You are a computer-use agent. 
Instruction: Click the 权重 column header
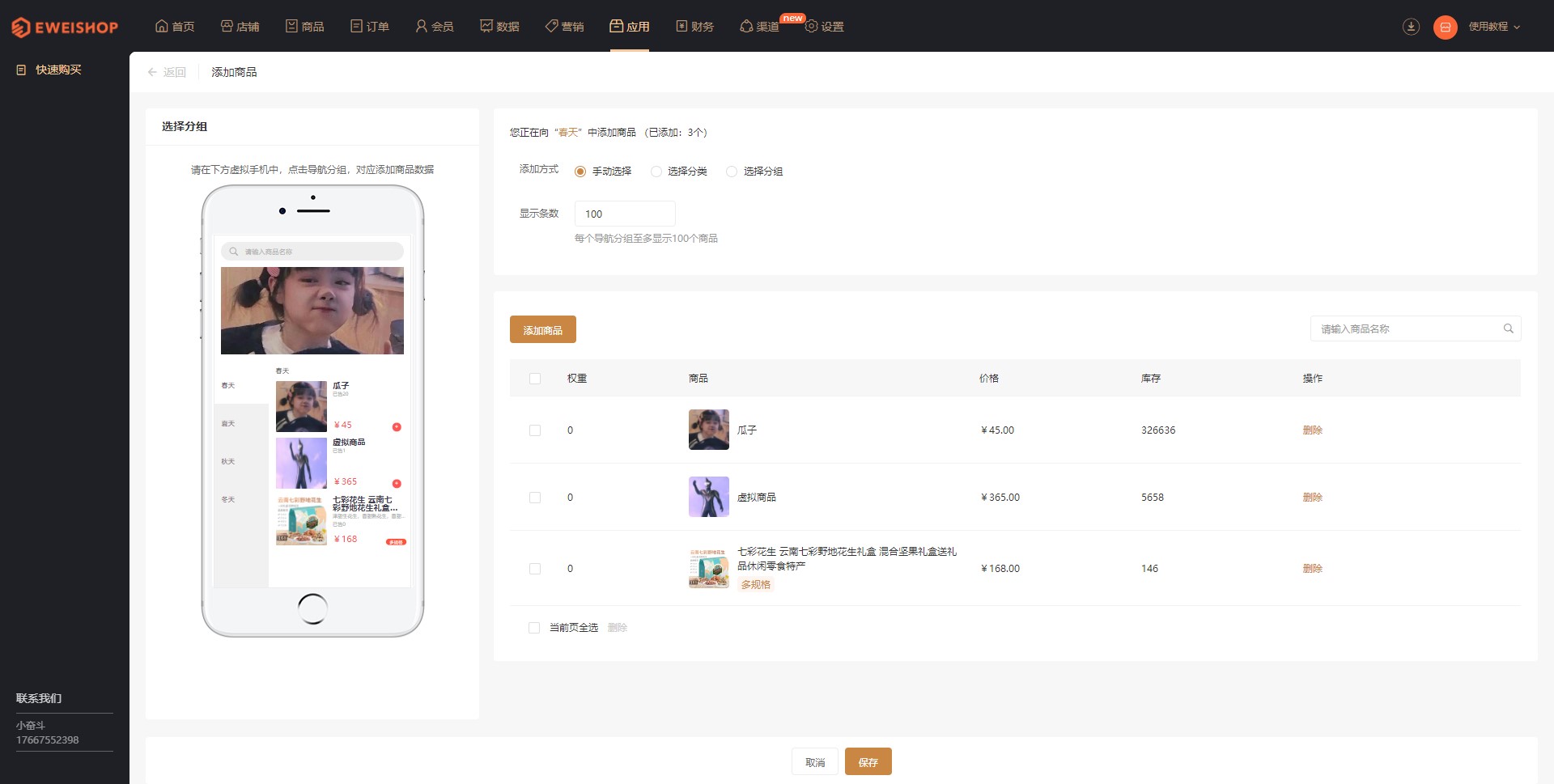tap(577, 379)
